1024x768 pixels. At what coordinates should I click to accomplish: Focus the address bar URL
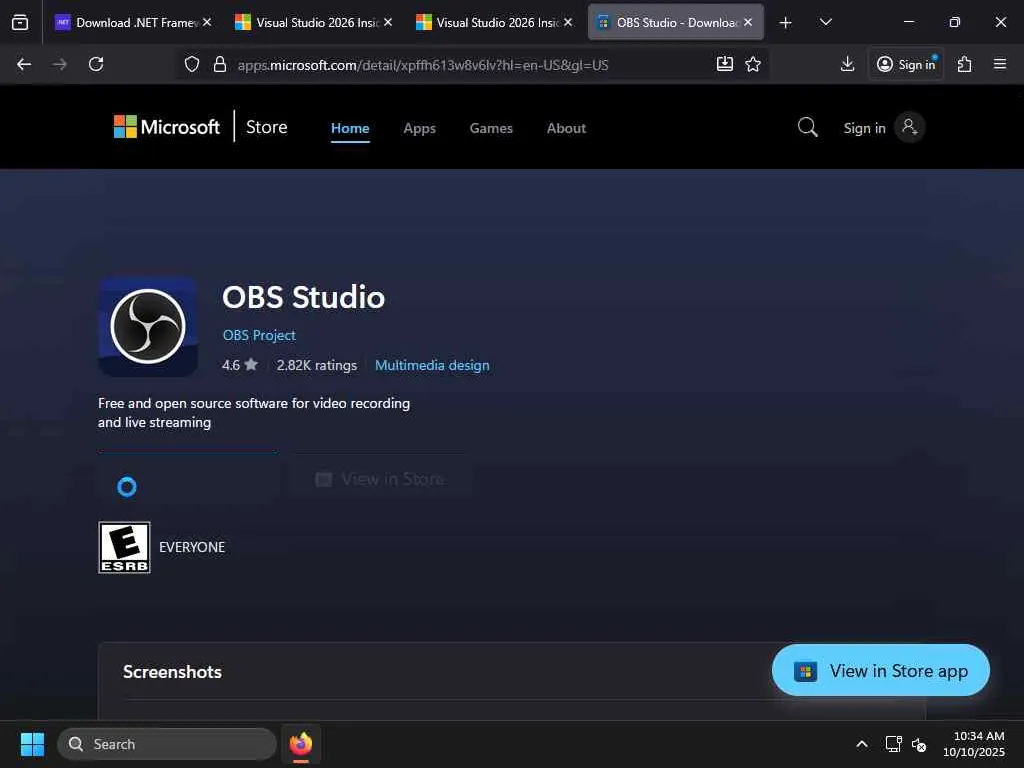(423, 65)
